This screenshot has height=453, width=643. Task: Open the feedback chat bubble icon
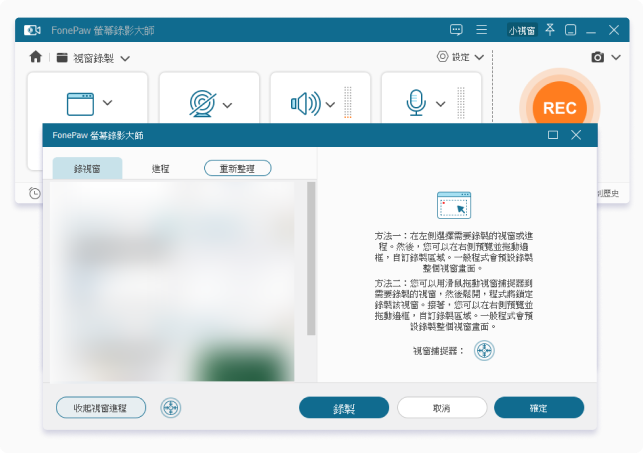pyautogui.click(x=456, y=30)
